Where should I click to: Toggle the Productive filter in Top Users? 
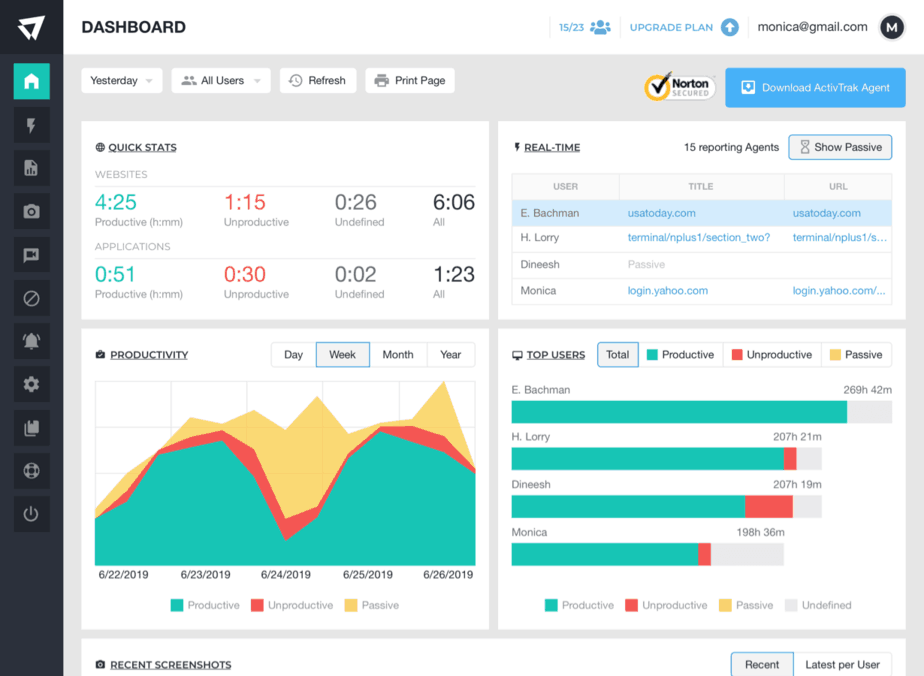click(680, 355)
